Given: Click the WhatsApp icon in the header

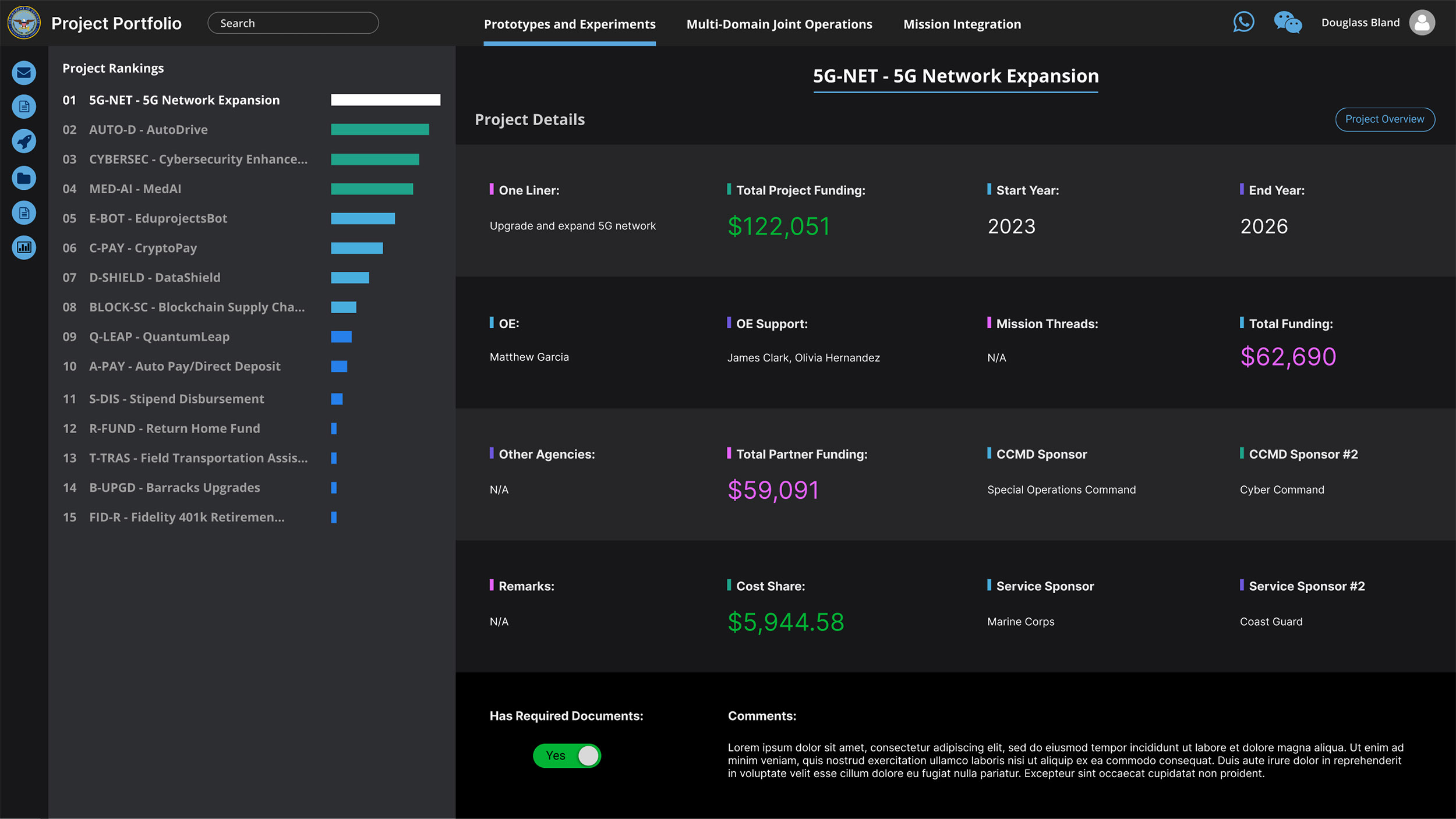Looking at the screenshot, I should click(1244, 22).
